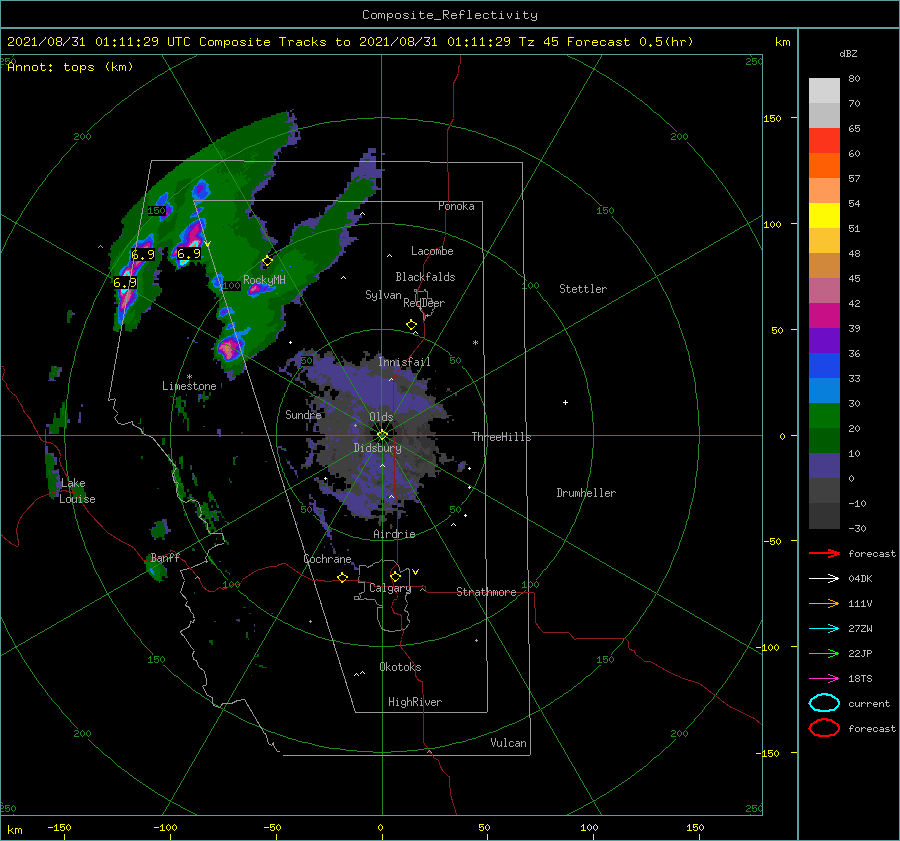This screenshot has height=841, width=900.
Task: Click the yellow radar site marker near Olds
Action: (x=382, y=435)
